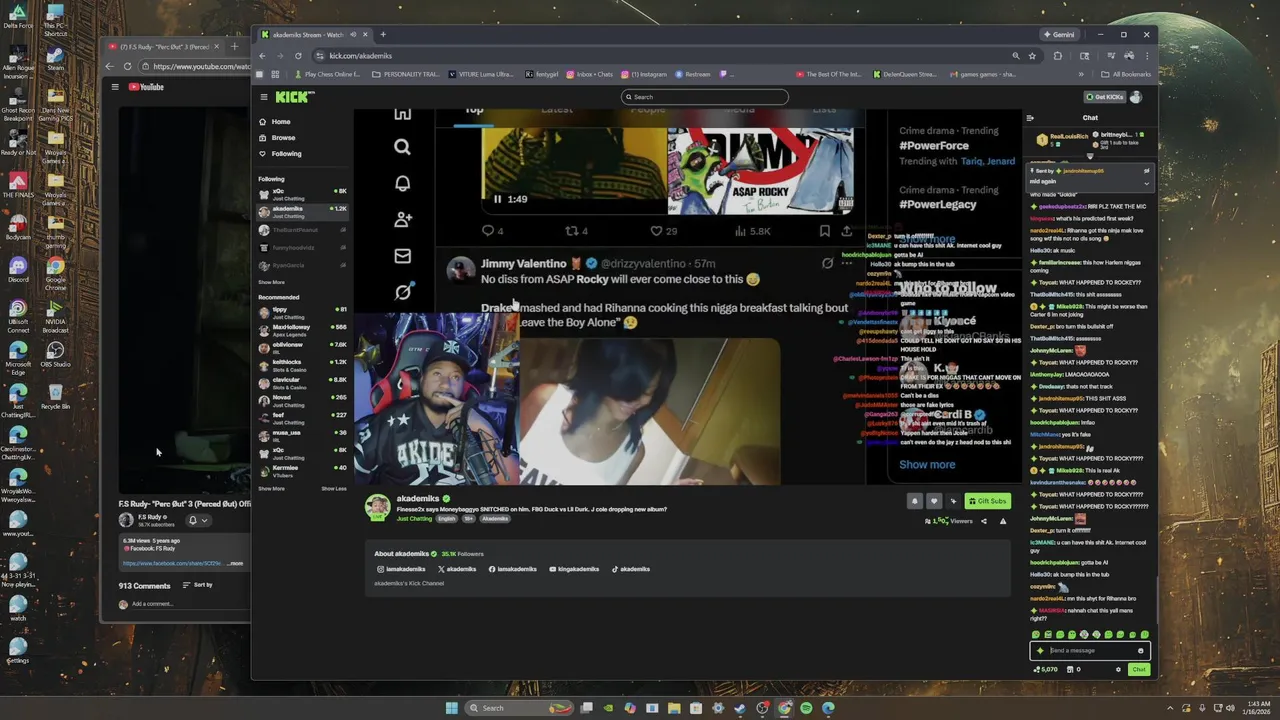Click the #PowerForce trending topic

tap(934, 146)
